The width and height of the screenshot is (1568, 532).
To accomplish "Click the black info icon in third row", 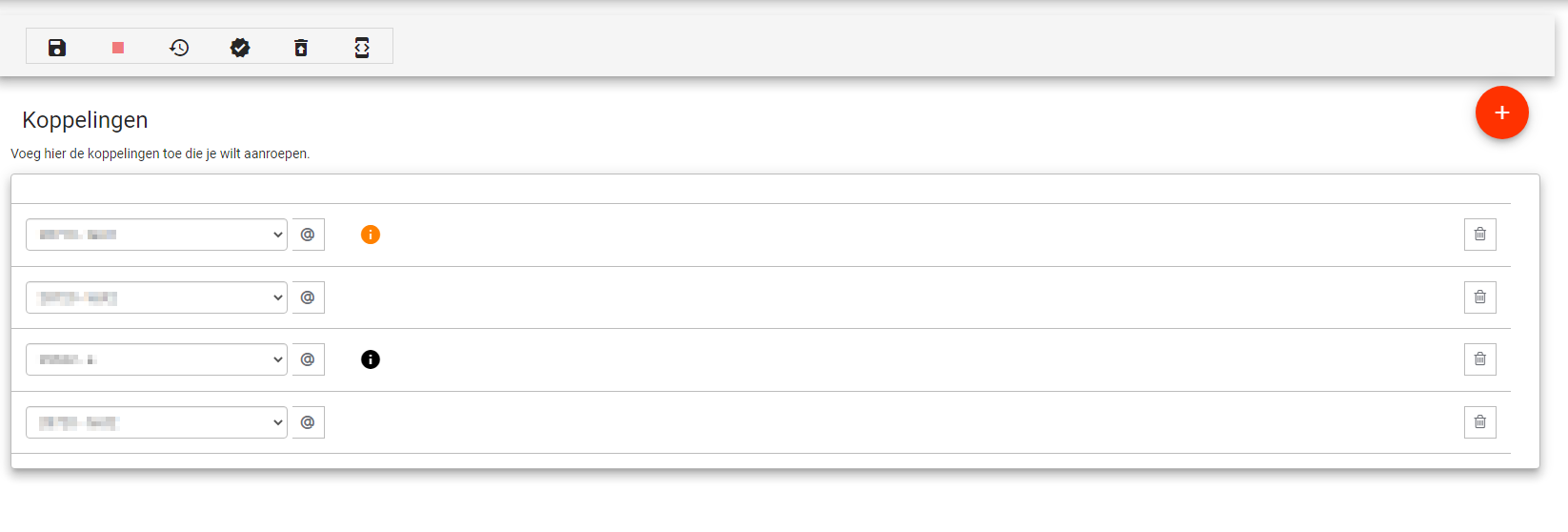I will coord(371,359).
